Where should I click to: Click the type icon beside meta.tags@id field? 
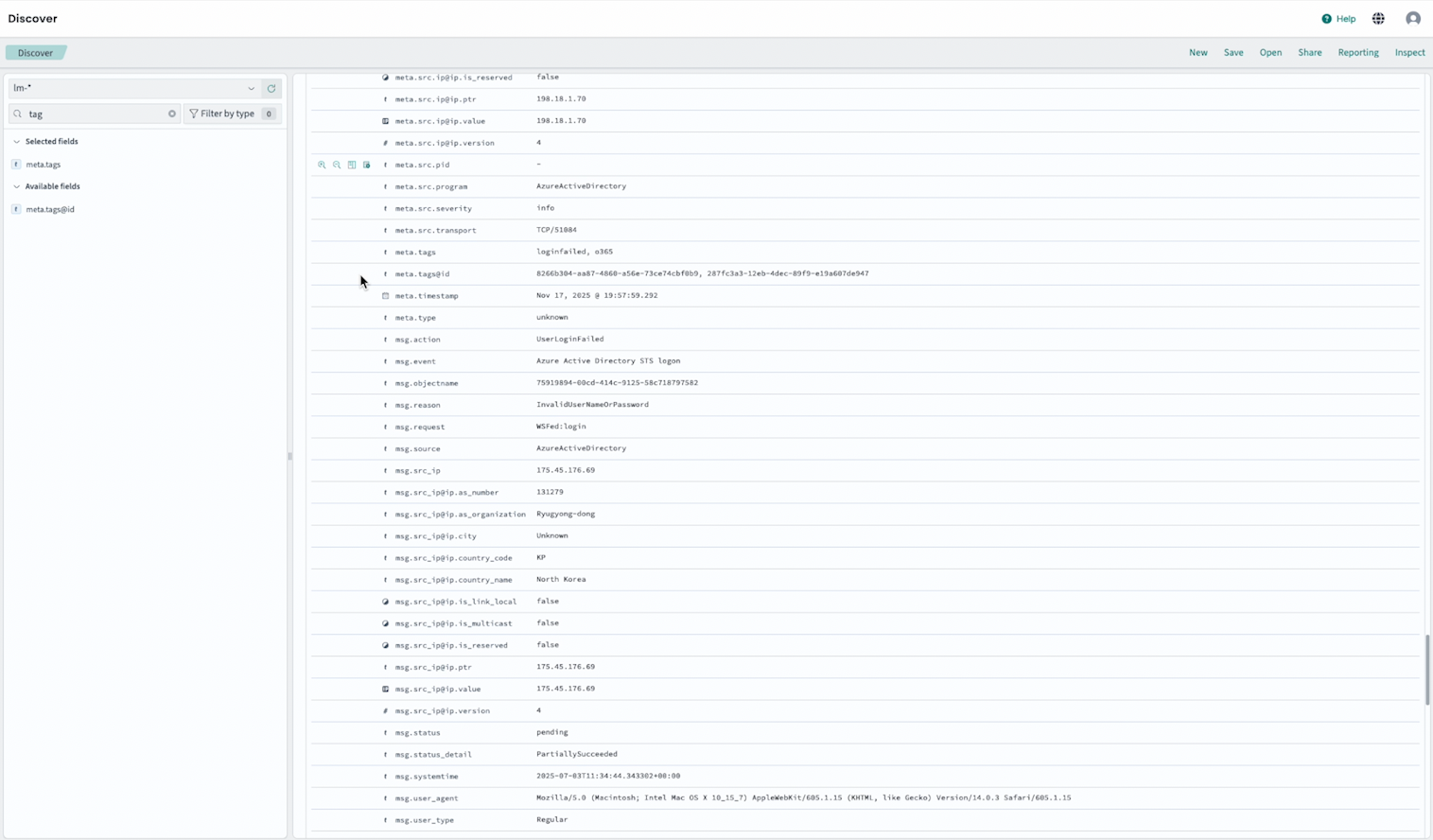(385, 274)
